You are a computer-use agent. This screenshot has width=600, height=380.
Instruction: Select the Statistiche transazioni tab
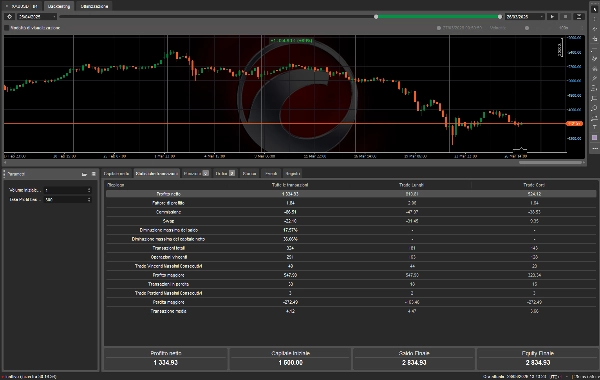tap(156, 173)
